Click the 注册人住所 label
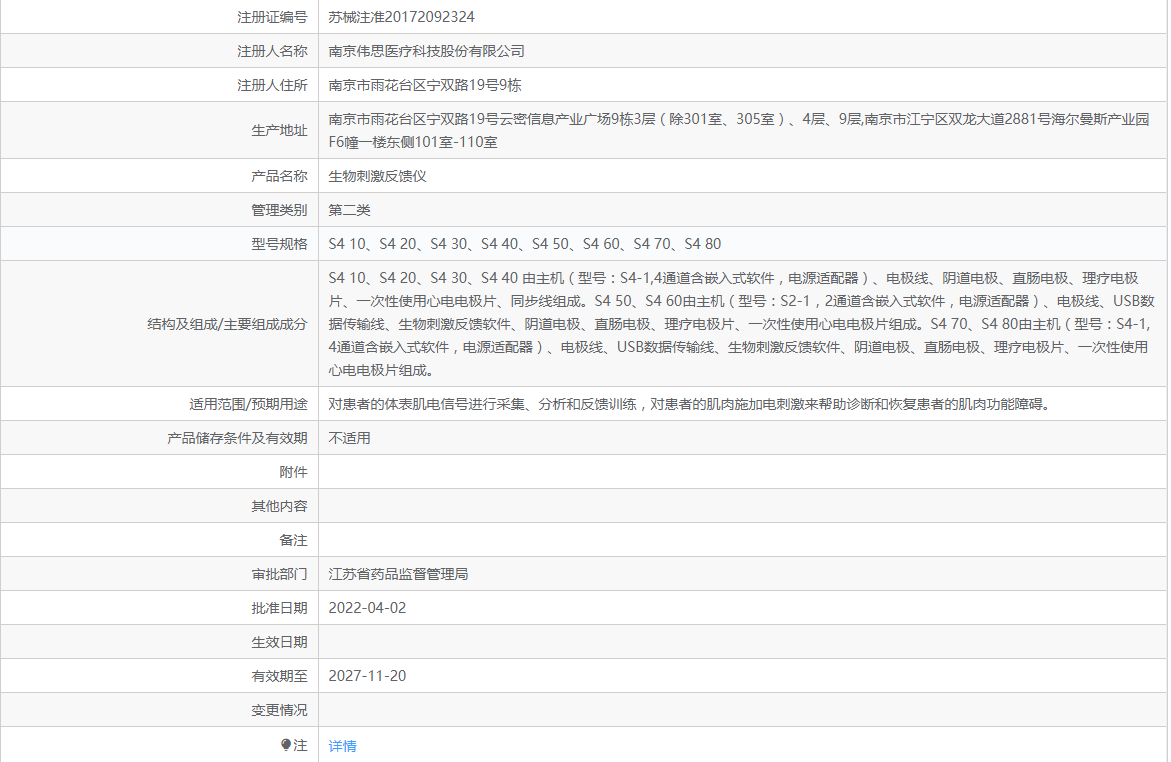 (272, 85)
